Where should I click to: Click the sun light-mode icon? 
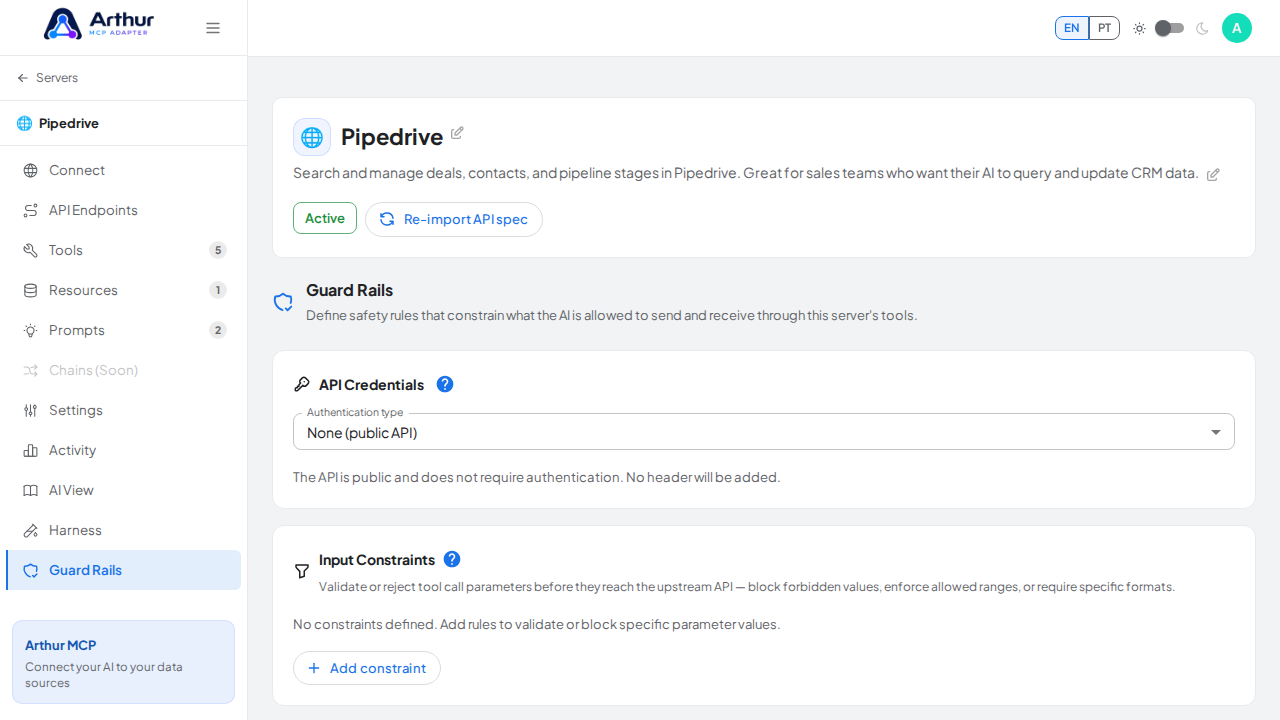(x=1139, y=28)
